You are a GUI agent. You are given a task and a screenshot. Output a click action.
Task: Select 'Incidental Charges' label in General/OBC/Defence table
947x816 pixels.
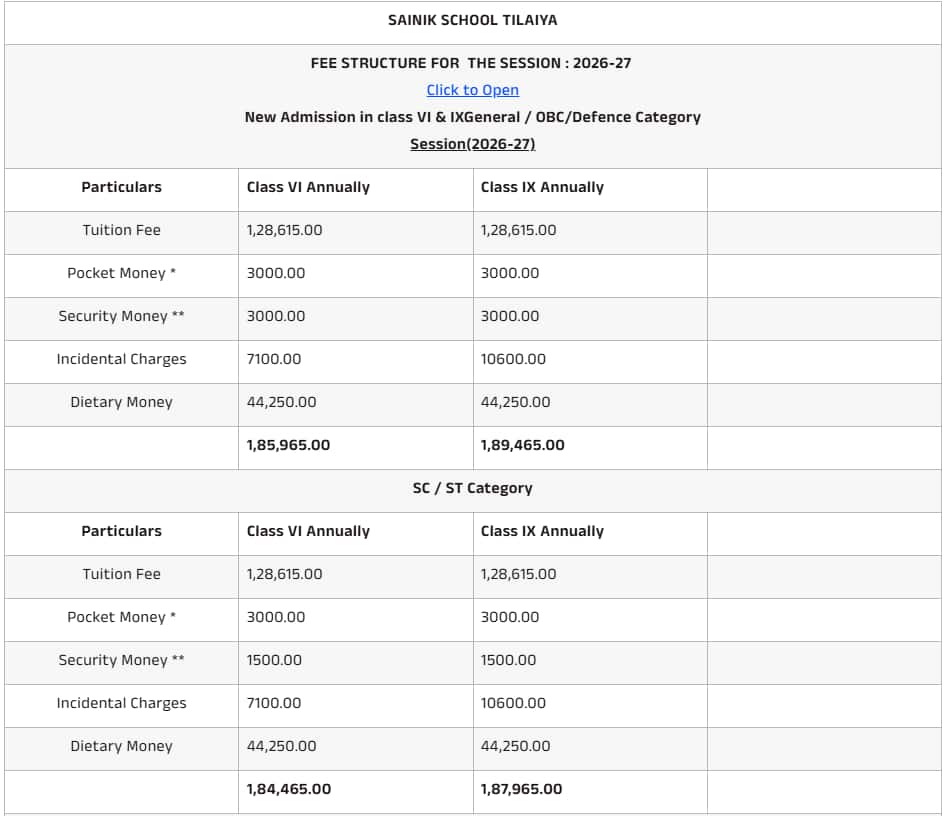(121, 359)
